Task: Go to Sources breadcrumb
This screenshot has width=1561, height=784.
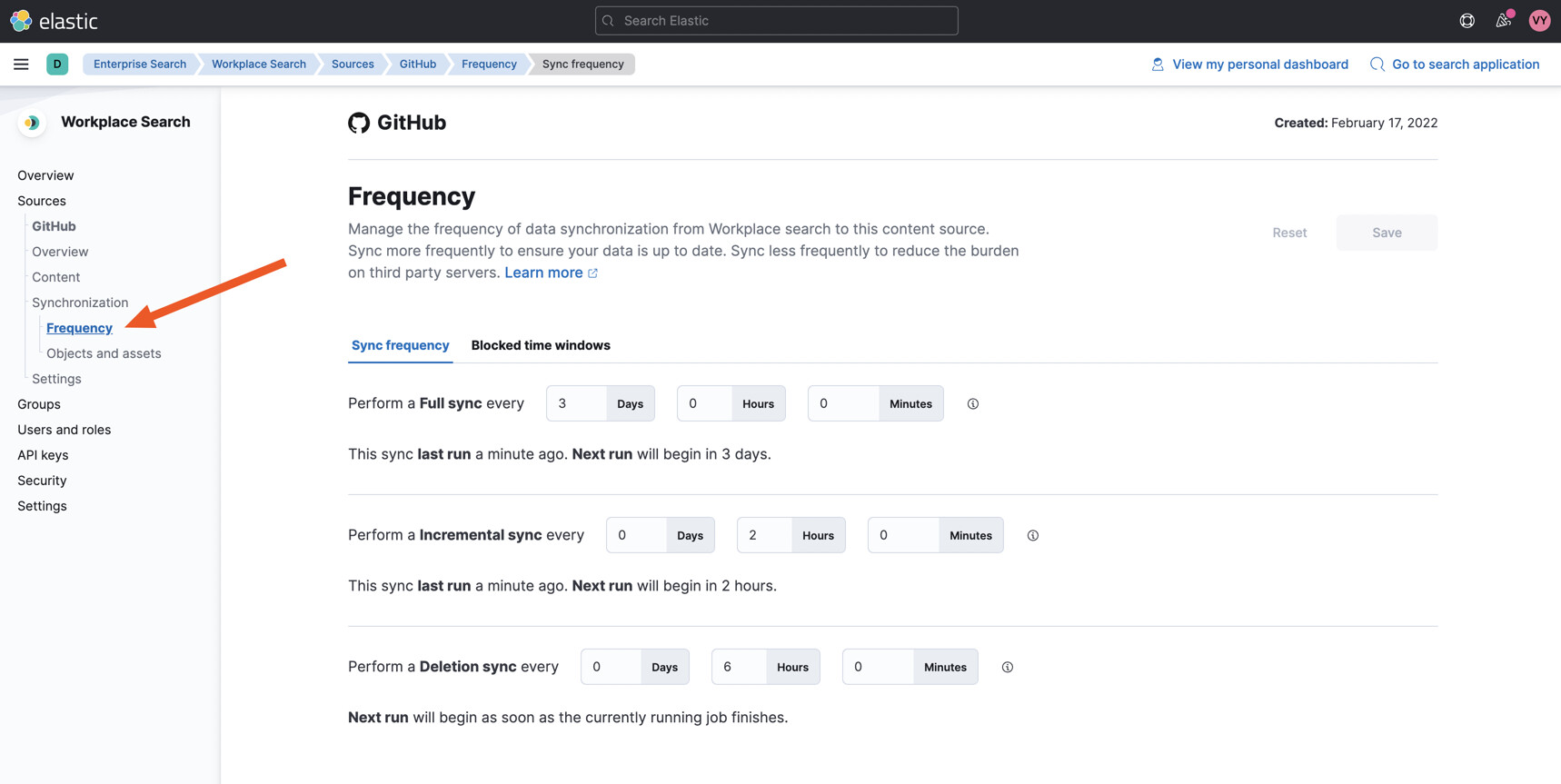Action: 353,64
